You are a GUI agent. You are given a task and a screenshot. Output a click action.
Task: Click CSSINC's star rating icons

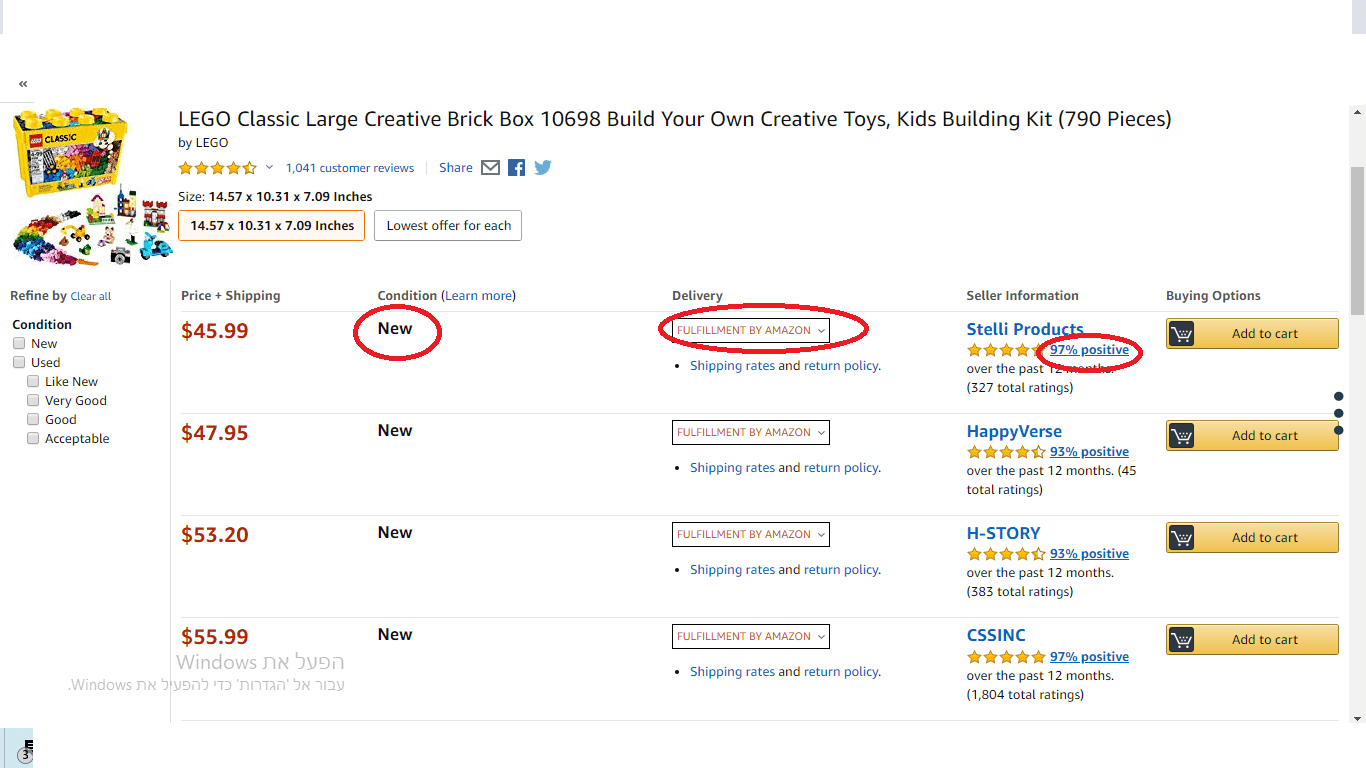tap(1006, 657)
